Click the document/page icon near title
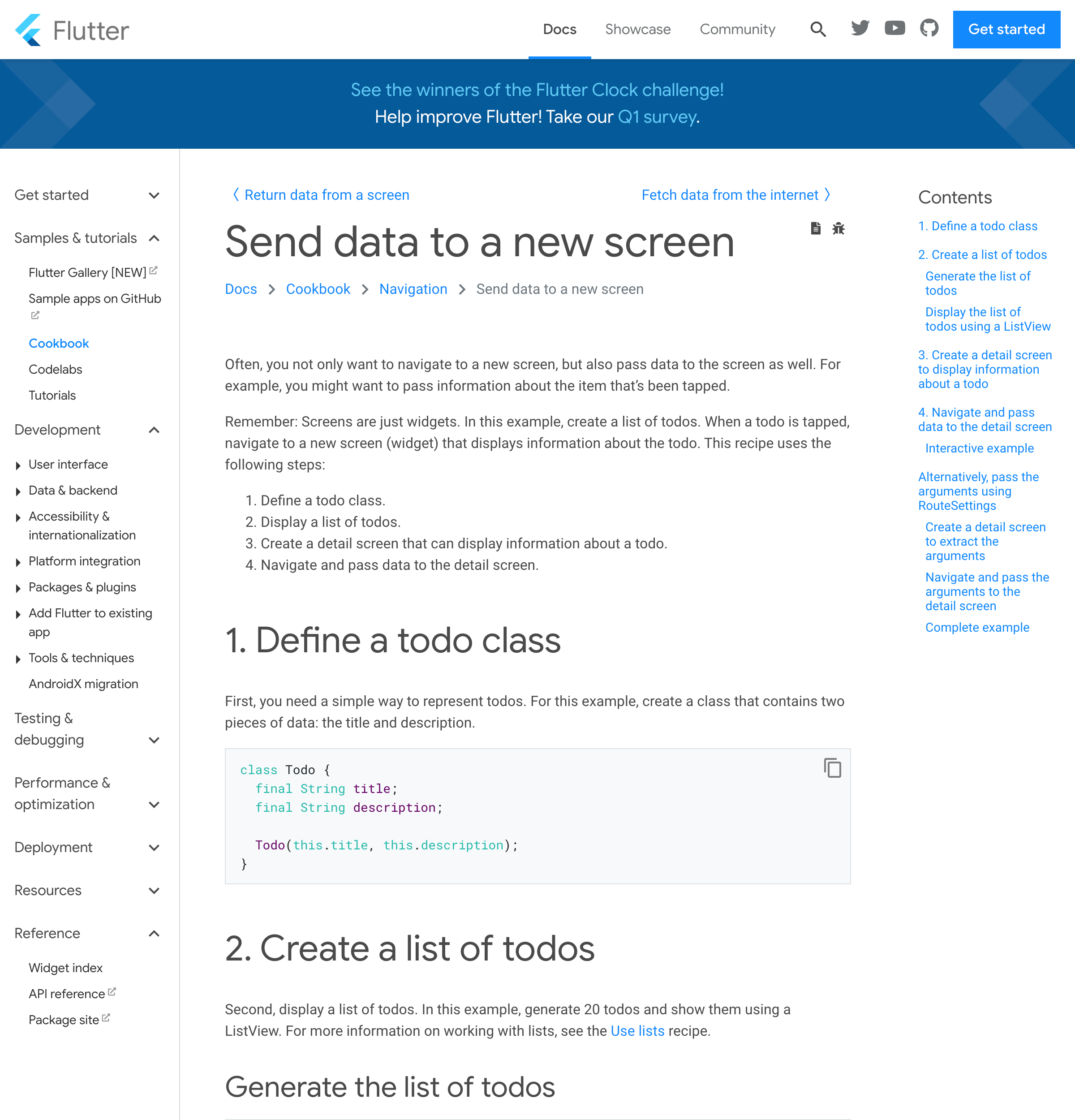This screenshot has height=1120, width=1075. point(815,228)
